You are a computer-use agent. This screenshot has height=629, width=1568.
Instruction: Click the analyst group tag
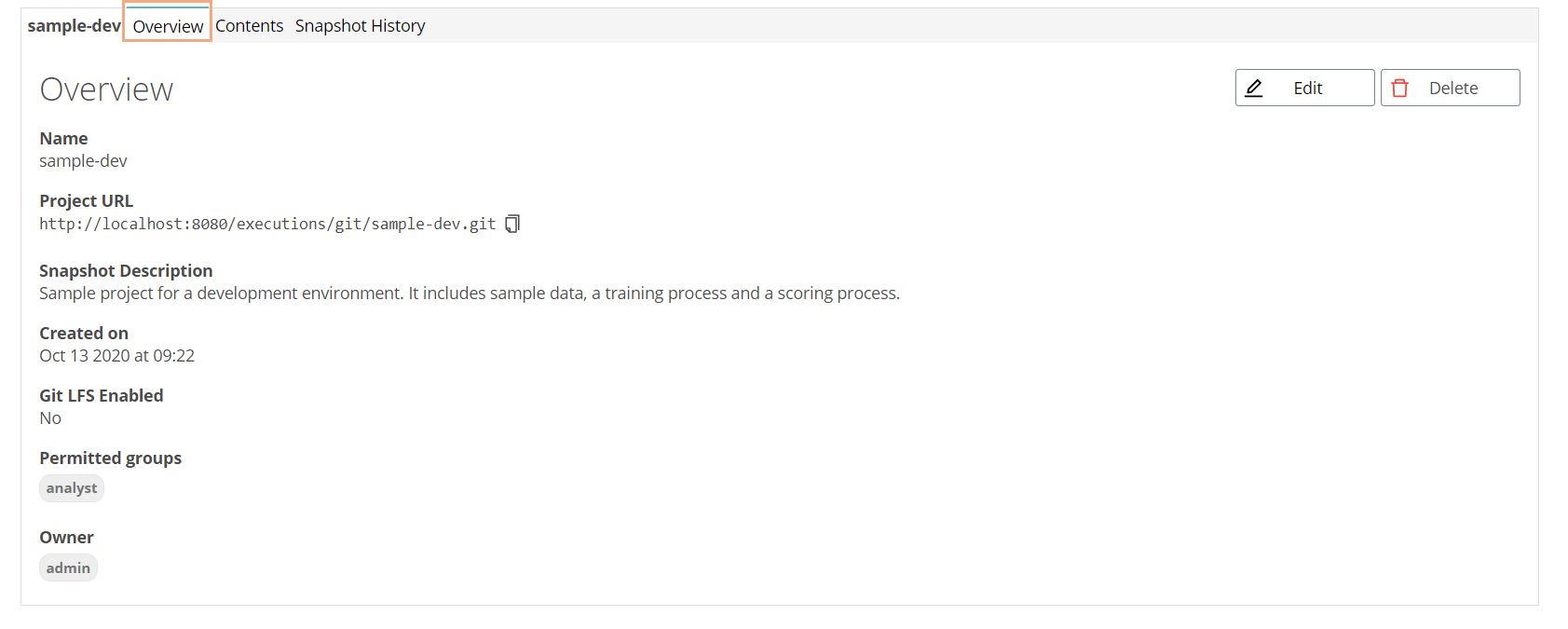click(72, 488)
